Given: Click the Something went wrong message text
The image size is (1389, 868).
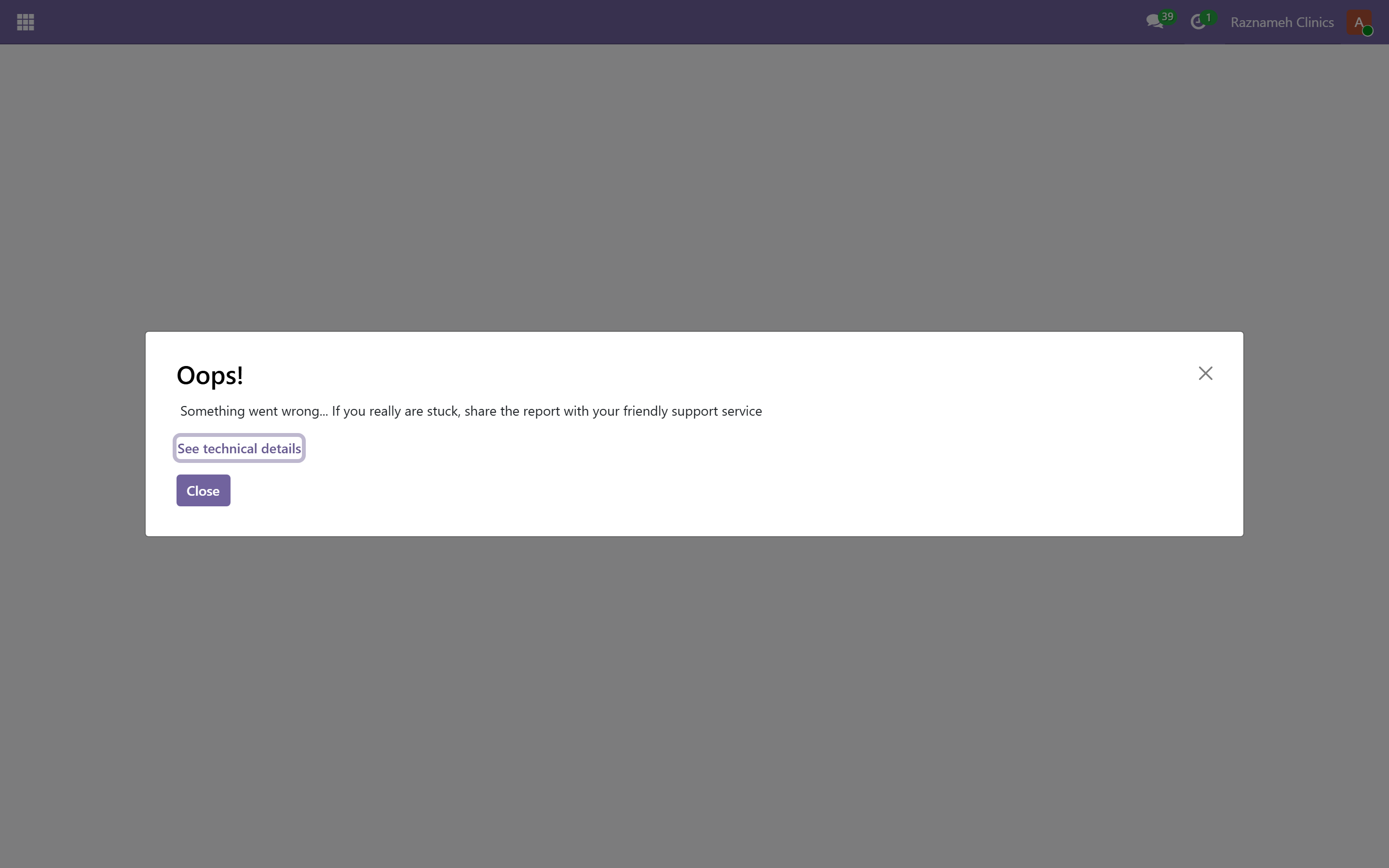Looking at the screenshot, I should pos(471,411).
